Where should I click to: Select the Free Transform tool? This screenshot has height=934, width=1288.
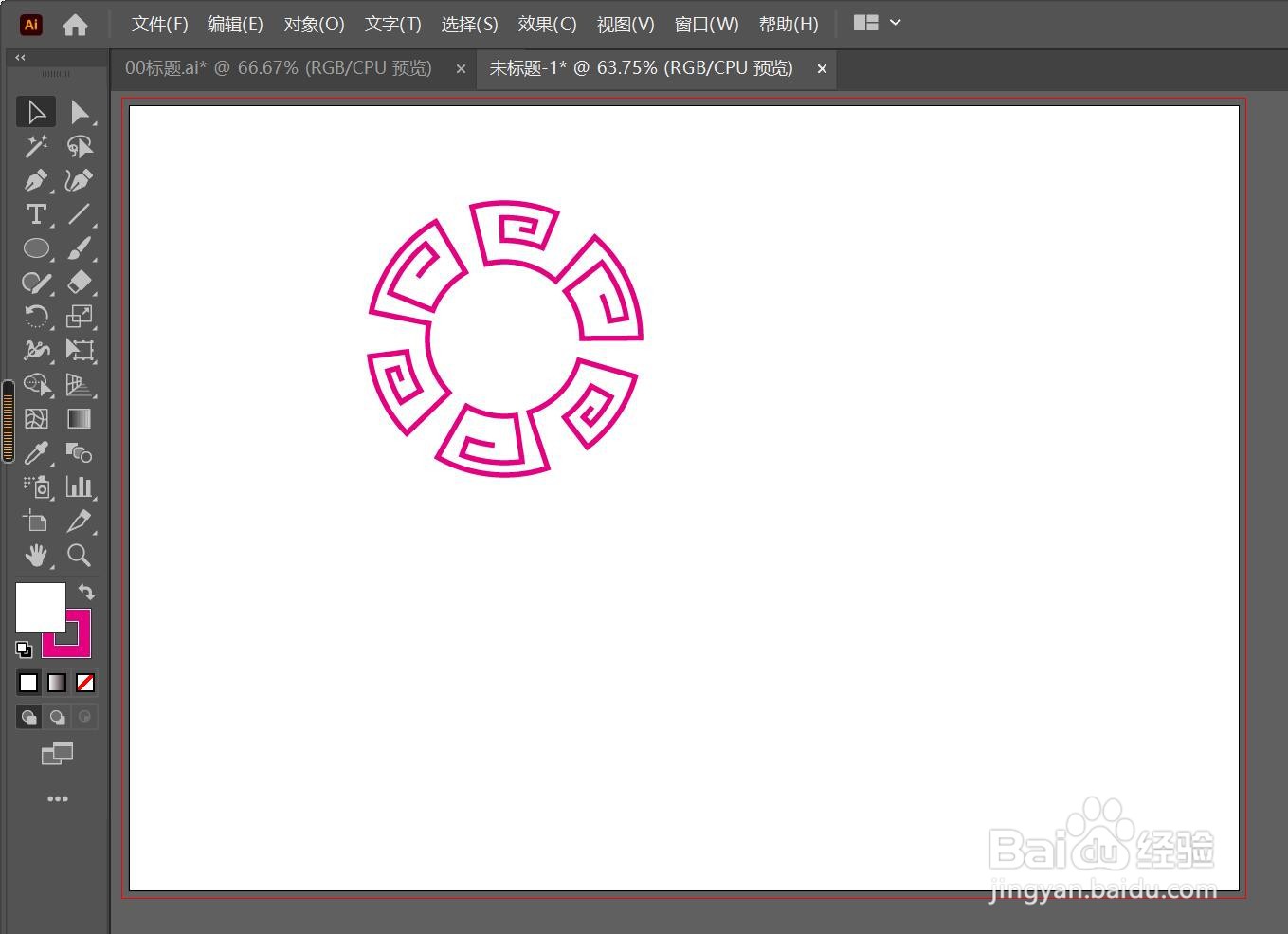[80, 351]
